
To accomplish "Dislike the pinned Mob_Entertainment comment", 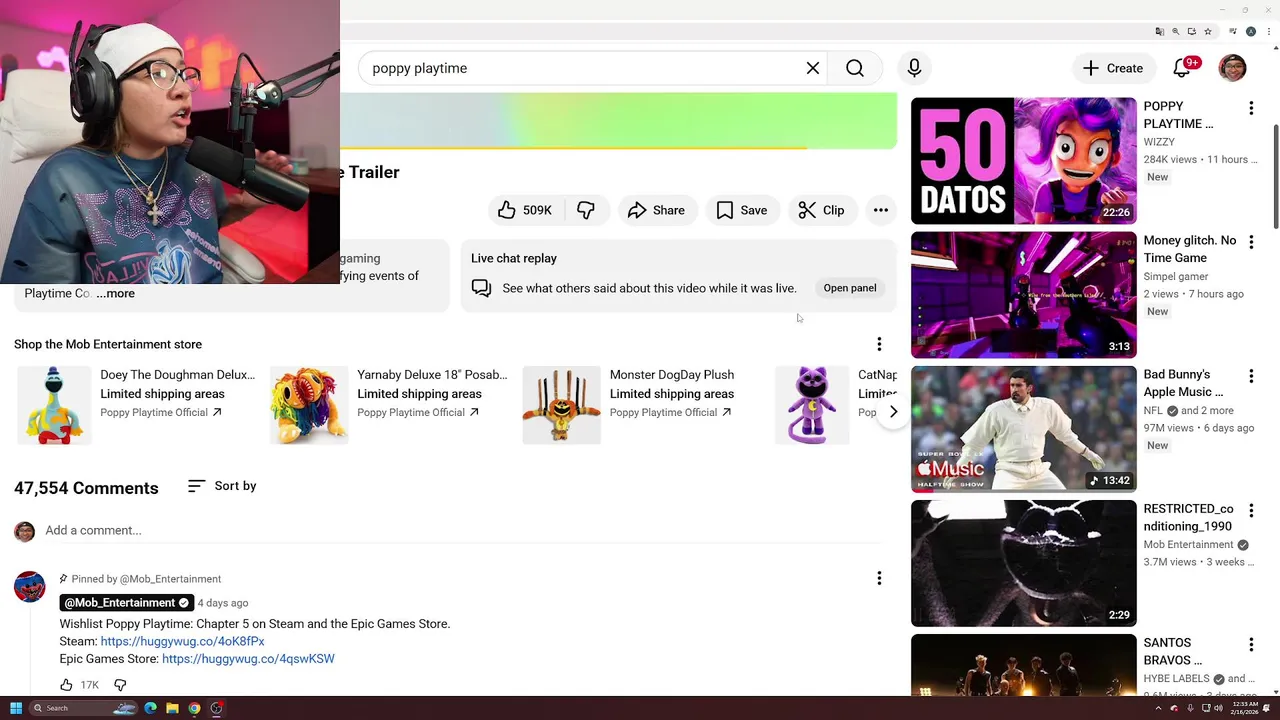I will [120, 685].
